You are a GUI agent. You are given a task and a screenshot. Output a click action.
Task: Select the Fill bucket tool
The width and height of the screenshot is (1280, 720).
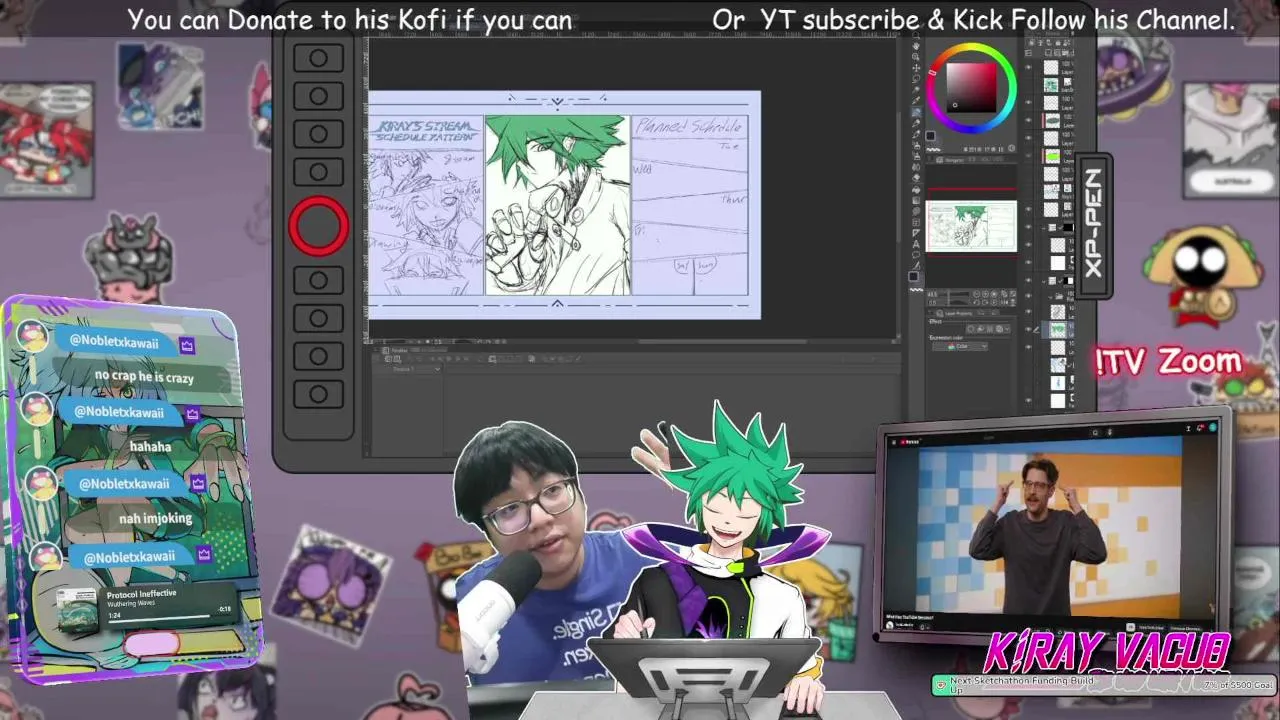(x=916, y=188)
